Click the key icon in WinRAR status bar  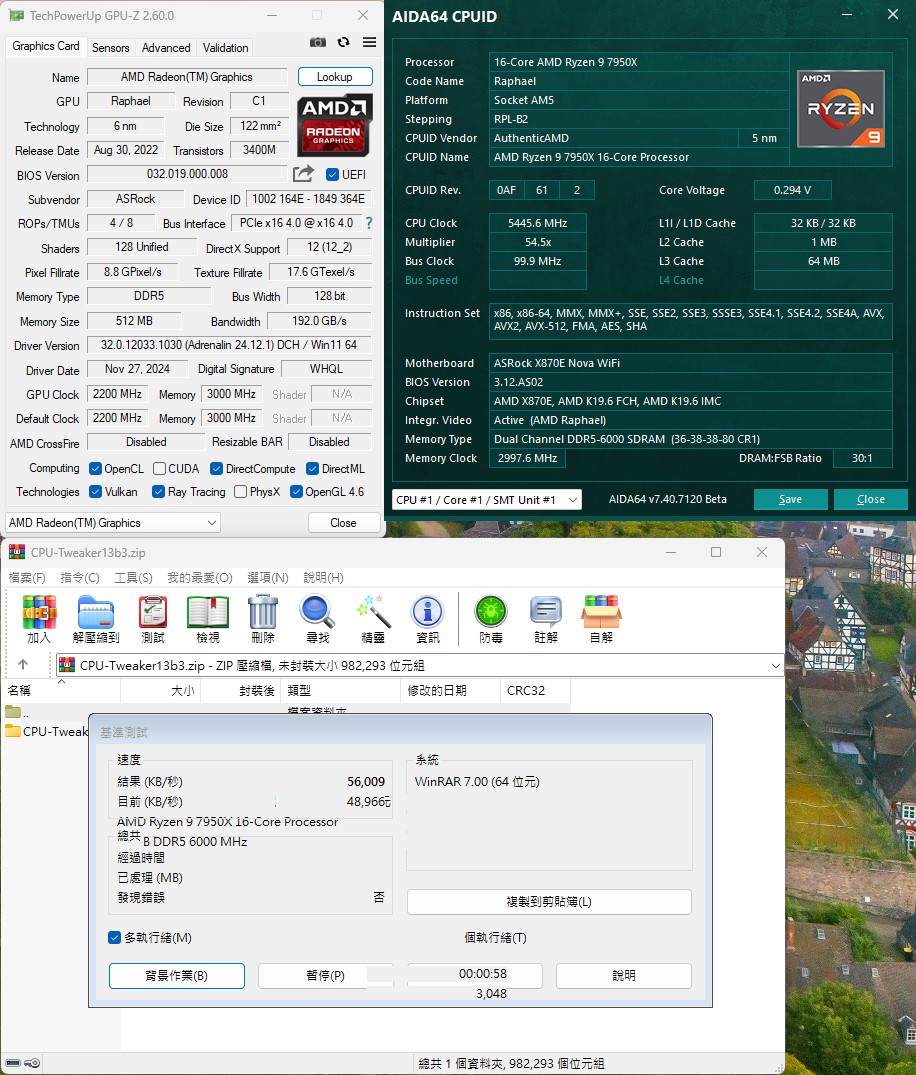32,1063
